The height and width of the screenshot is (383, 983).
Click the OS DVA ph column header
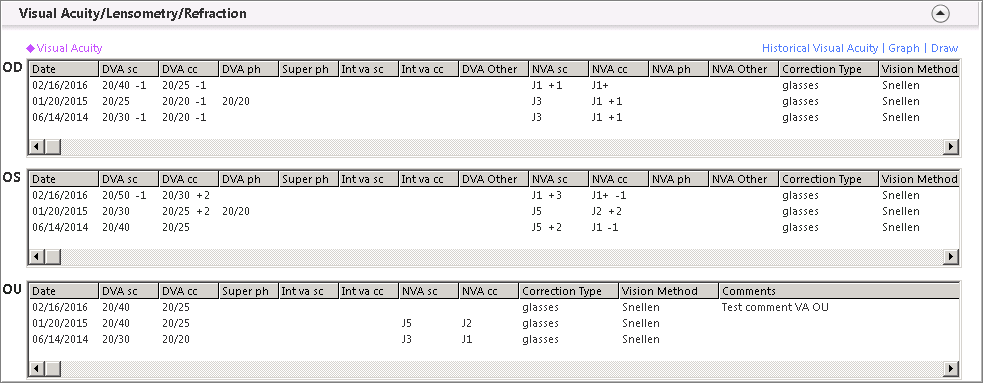pyautogui.click(x=249, y=179)
